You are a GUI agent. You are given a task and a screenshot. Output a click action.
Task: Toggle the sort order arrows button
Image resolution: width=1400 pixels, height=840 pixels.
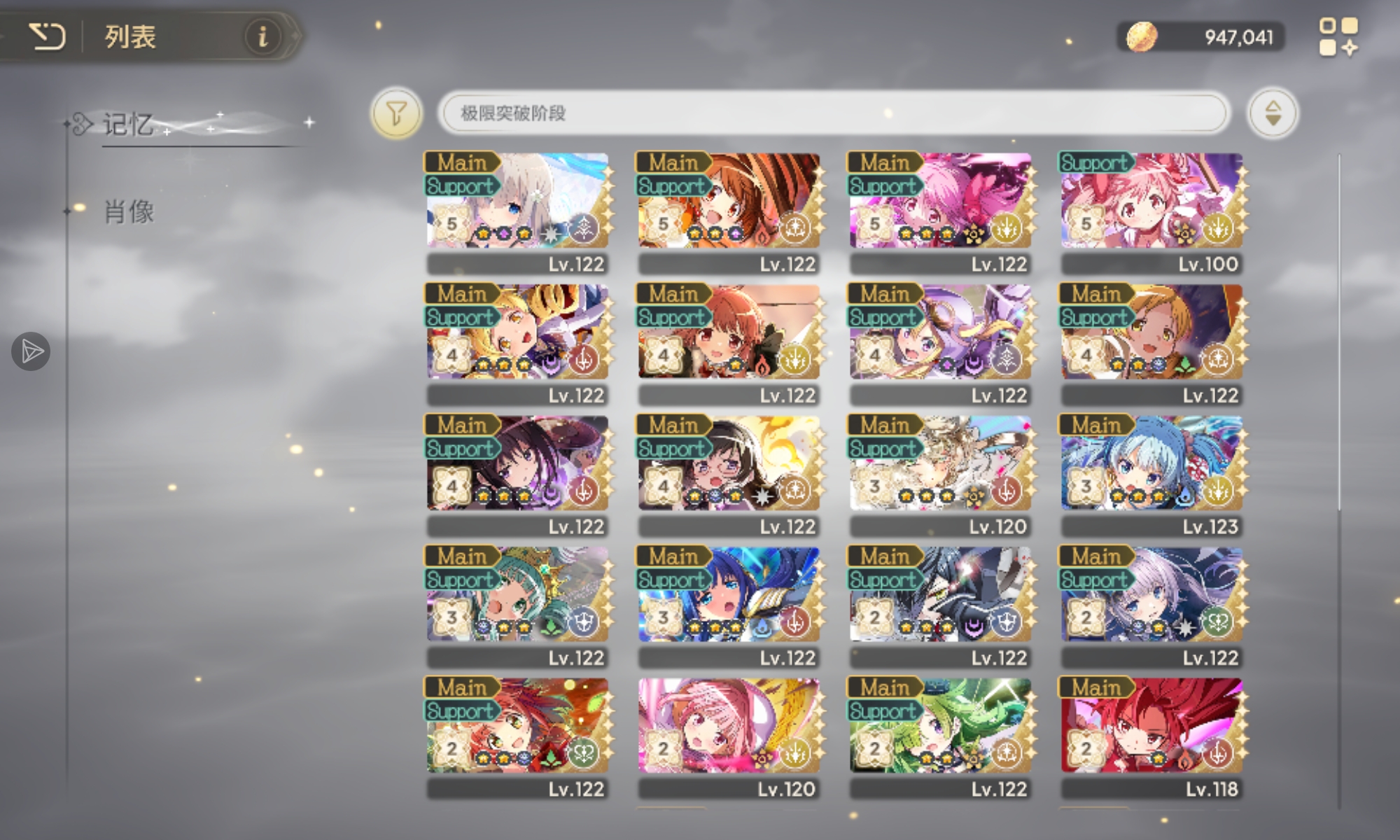(1273, 113)
